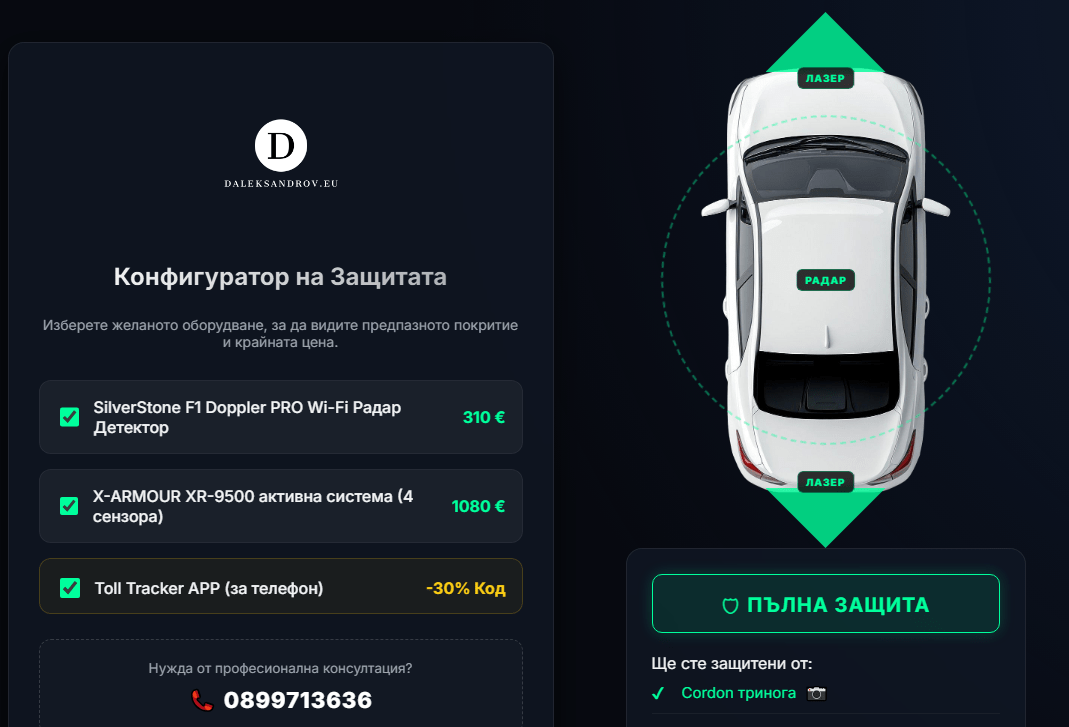Screen dimensions: 1069x727
Task: Select the top green laser triangle
Action: [x=826, y=41]
